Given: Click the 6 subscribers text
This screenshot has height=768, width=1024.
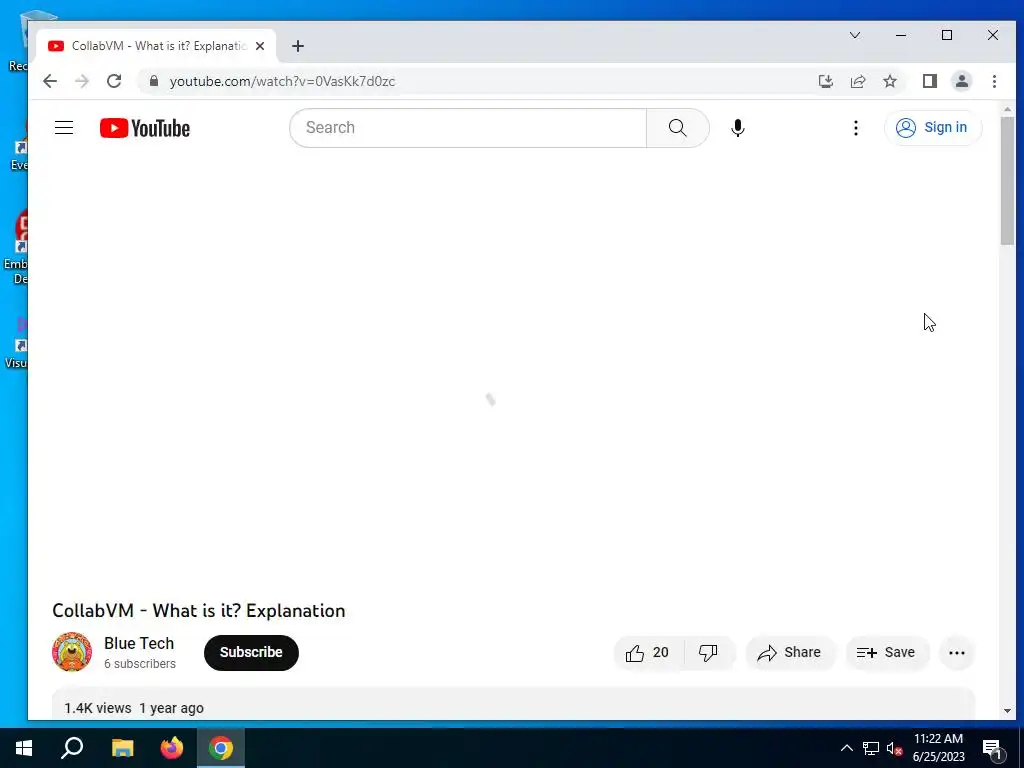Looking at the screenshot, I should (140, 664).
